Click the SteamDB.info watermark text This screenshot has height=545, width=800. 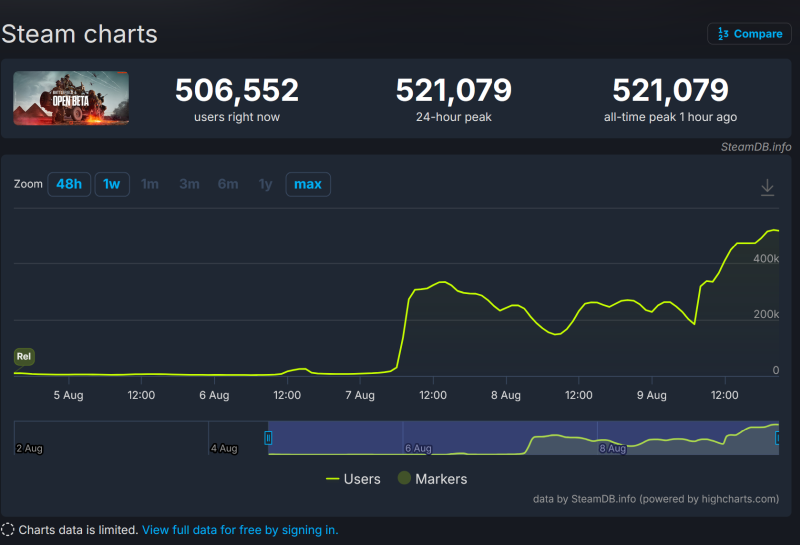coord(756,147)
